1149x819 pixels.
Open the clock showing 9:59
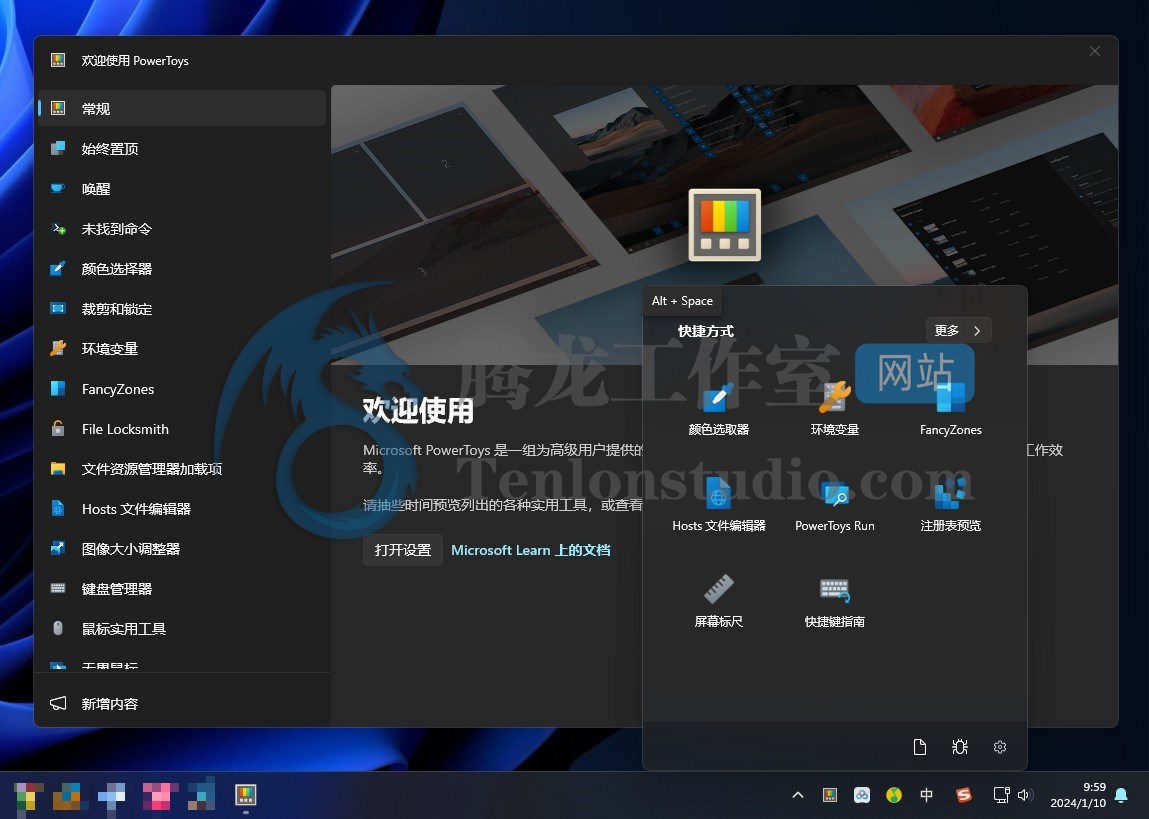(1078, 795)
